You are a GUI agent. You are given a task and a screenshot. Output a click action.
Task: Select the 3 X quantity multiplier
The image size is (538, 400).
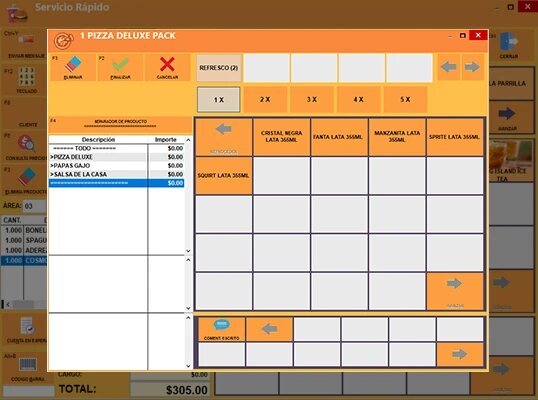click(312, 99)
